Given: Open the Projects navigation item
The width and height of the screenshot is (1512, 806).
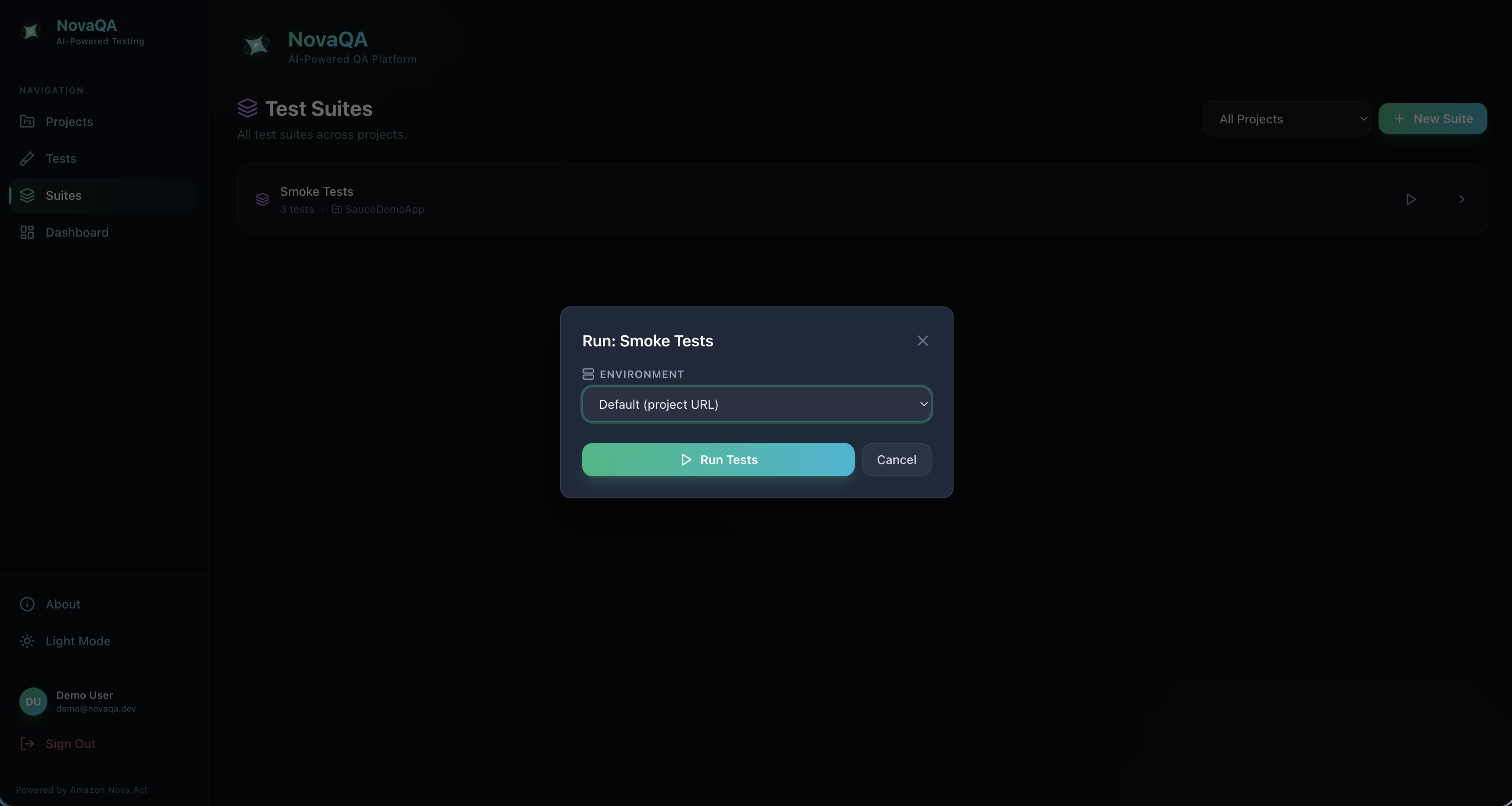Looking at the screenshot, I should point(68,122).
